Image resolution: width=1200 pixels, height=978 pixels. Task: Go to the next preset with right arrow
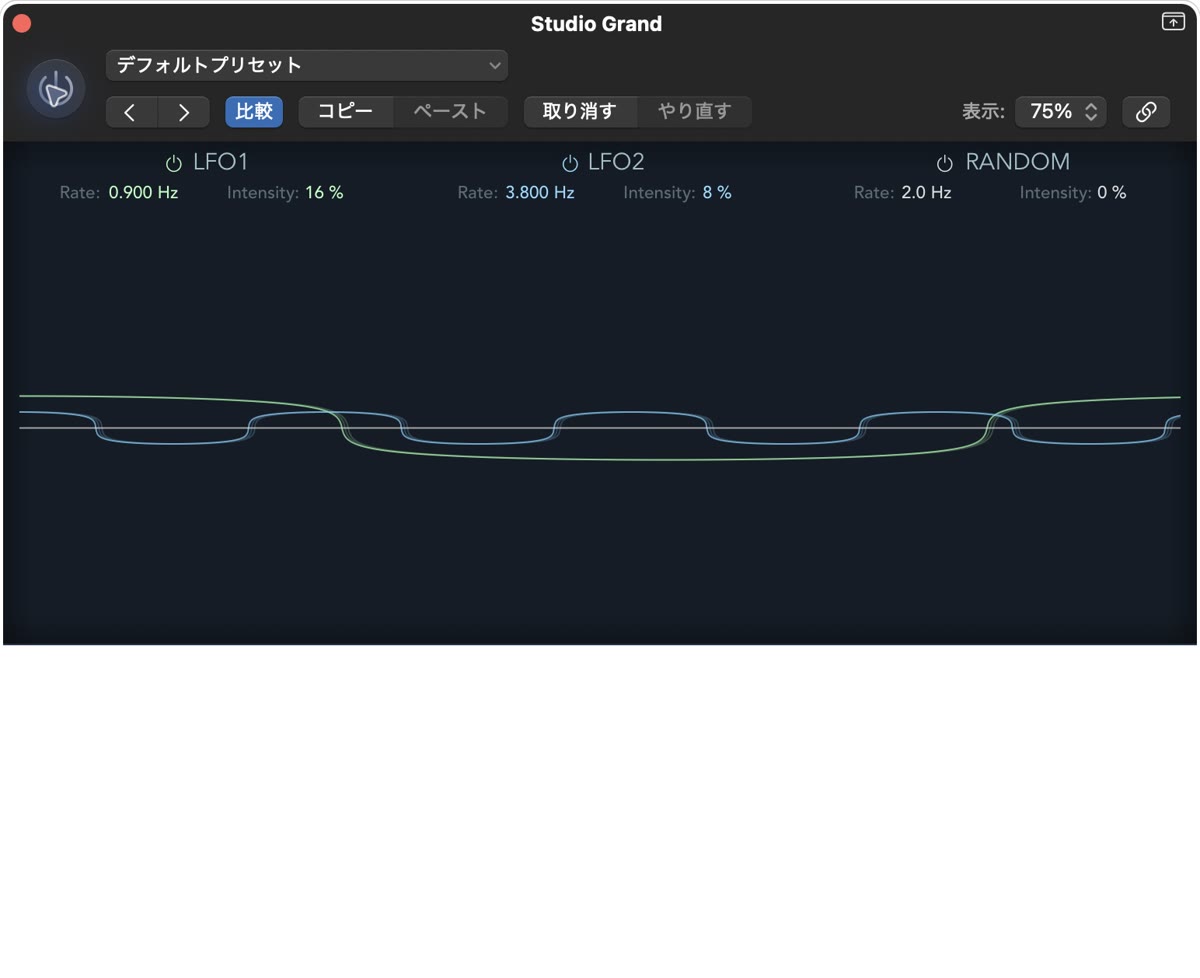[x=184, y=112]
